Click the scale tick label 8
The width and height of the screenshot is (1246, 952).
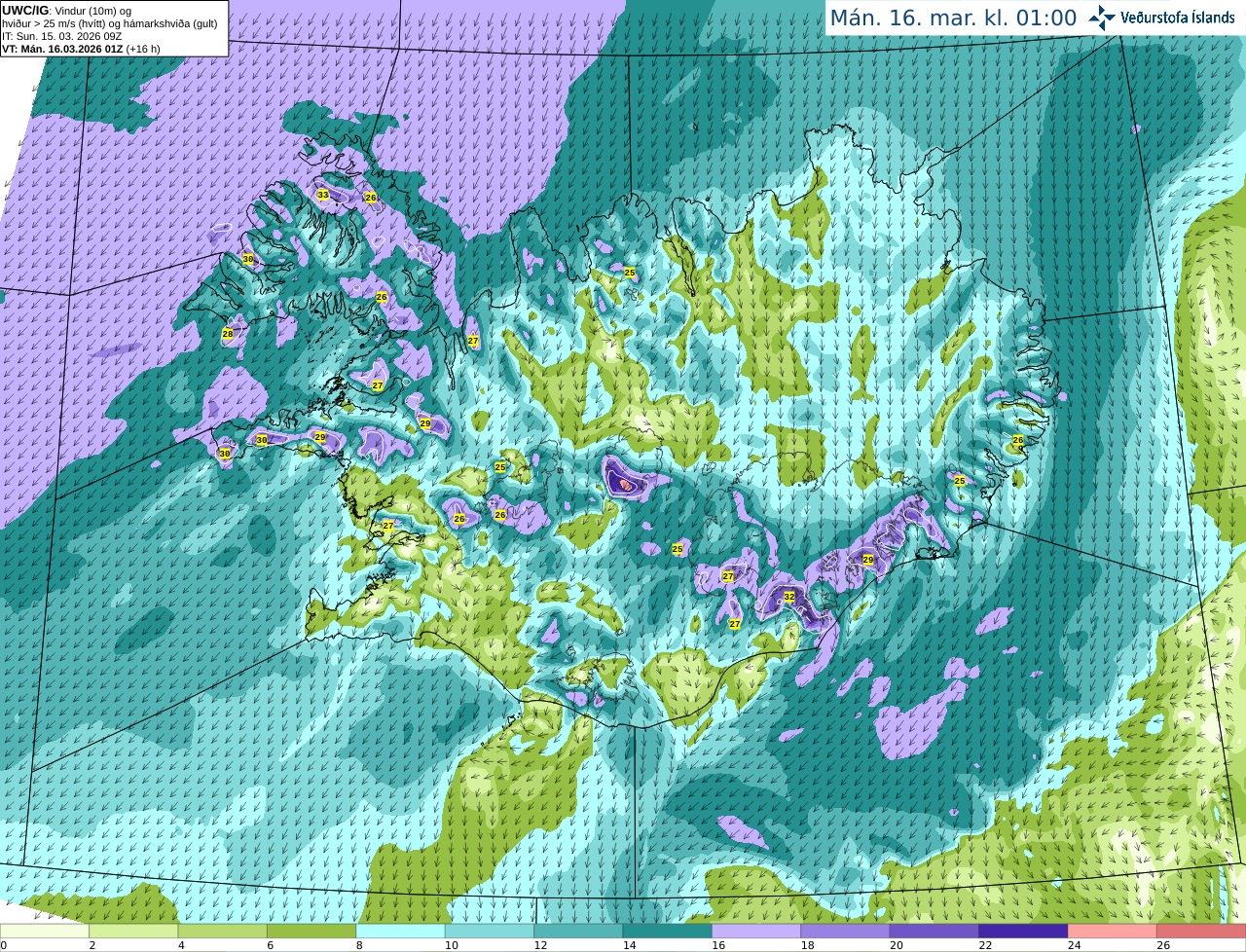pos(359,945)
